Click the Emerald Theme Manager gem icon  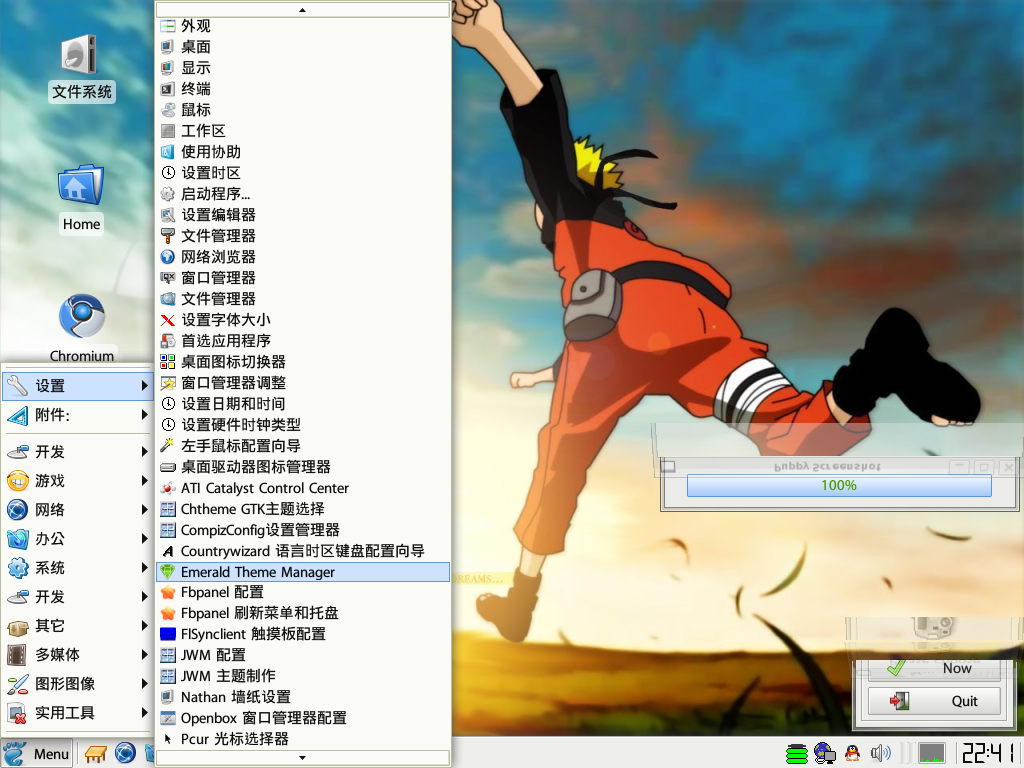coord(168,572)
